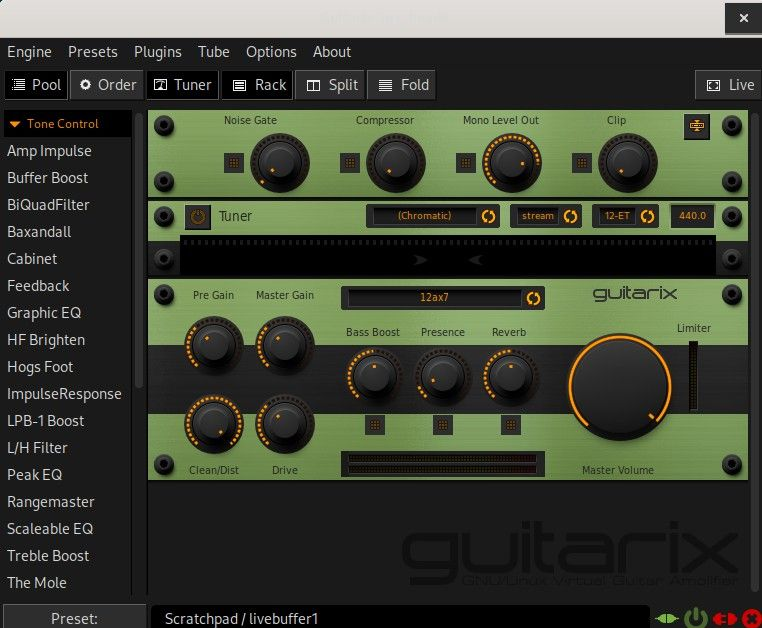Toggle the Mono Level Out switch
766x628 pixels.
coord(466,163)
